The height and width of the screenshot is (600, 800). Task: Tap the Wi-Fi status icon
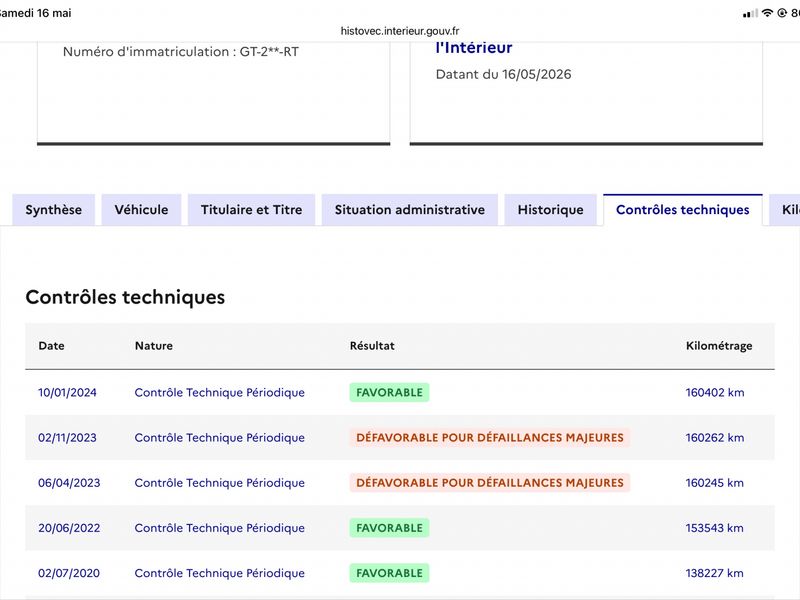pyautogui.click(x=767, y=13)
